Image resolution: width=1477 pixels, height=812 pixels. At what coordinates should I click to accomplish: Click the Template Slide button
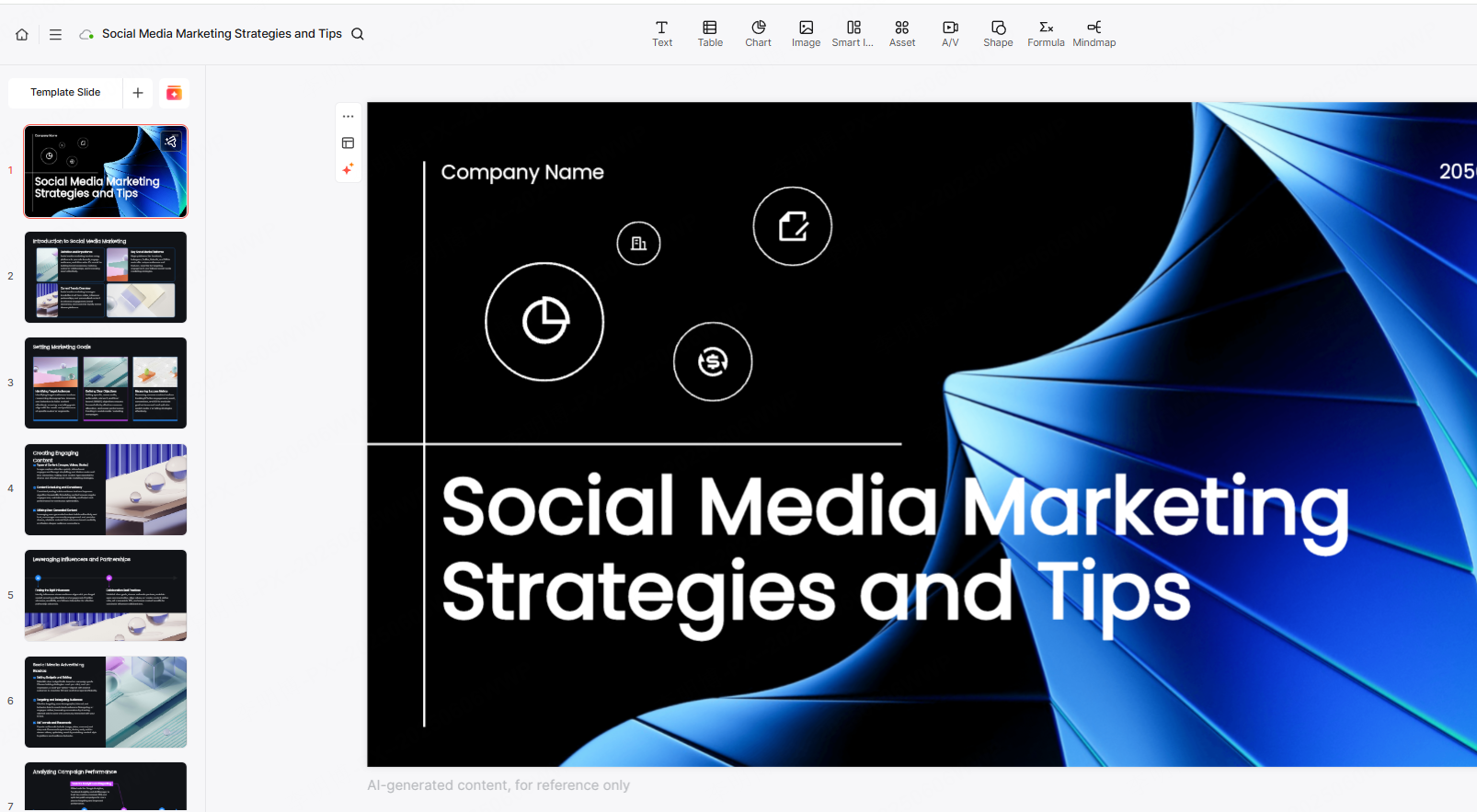[65, 93]
